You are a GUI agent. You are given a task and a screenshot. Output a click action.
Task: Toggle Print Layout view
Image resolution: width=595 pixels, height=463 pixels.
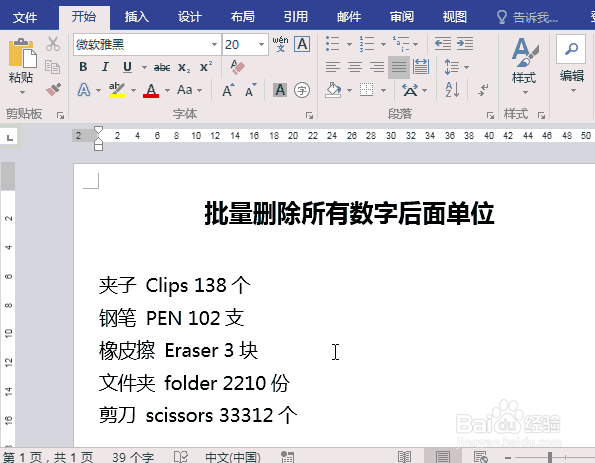pos(442,457)
